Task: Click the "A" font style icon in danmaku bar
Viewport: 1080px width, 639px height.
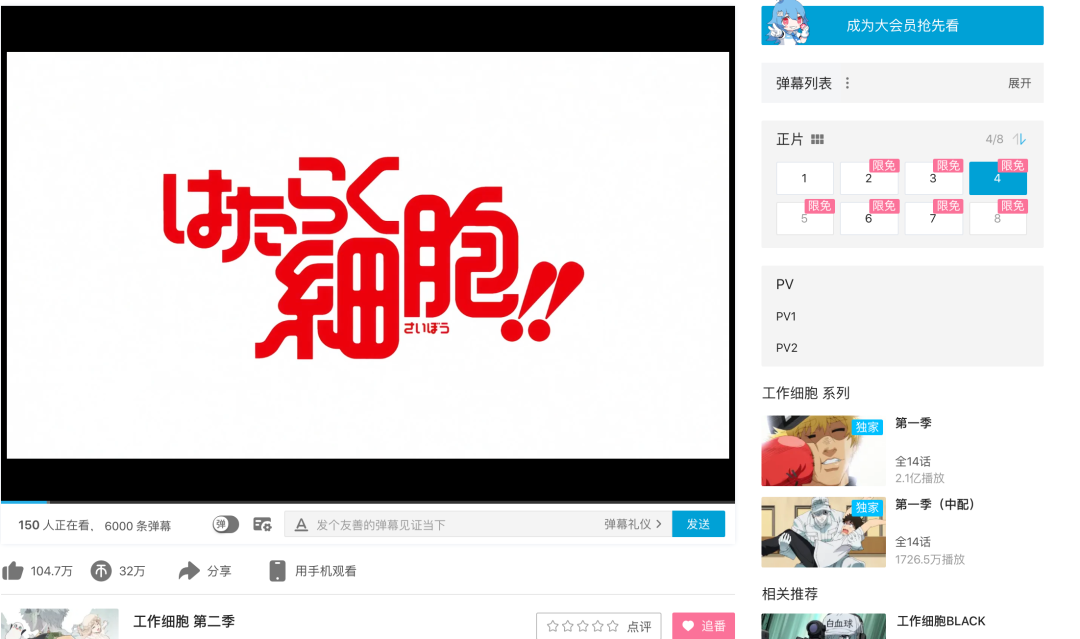Action: coord(301,523)
